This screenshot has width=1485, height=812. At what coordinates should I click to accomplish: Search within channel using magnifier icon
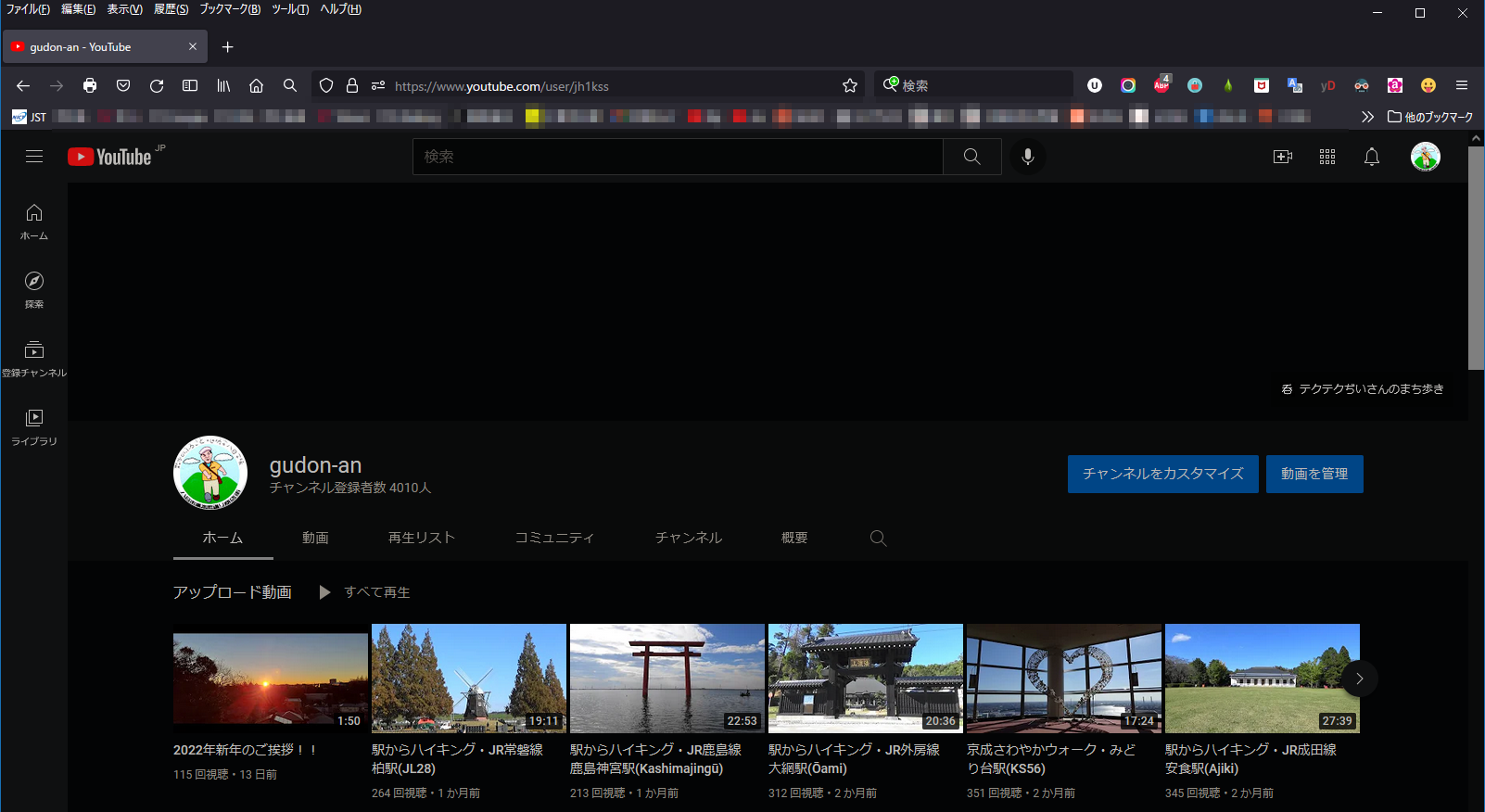[878, 538]
